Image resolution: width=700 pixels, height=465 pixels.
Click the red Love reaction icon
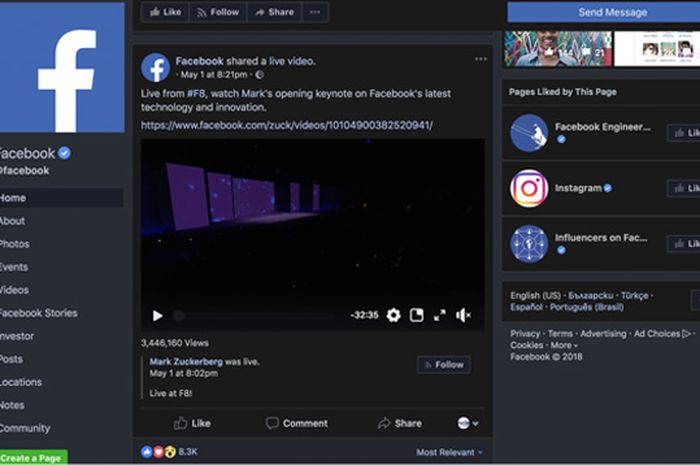pyautogui.click(x=158, y=452)
